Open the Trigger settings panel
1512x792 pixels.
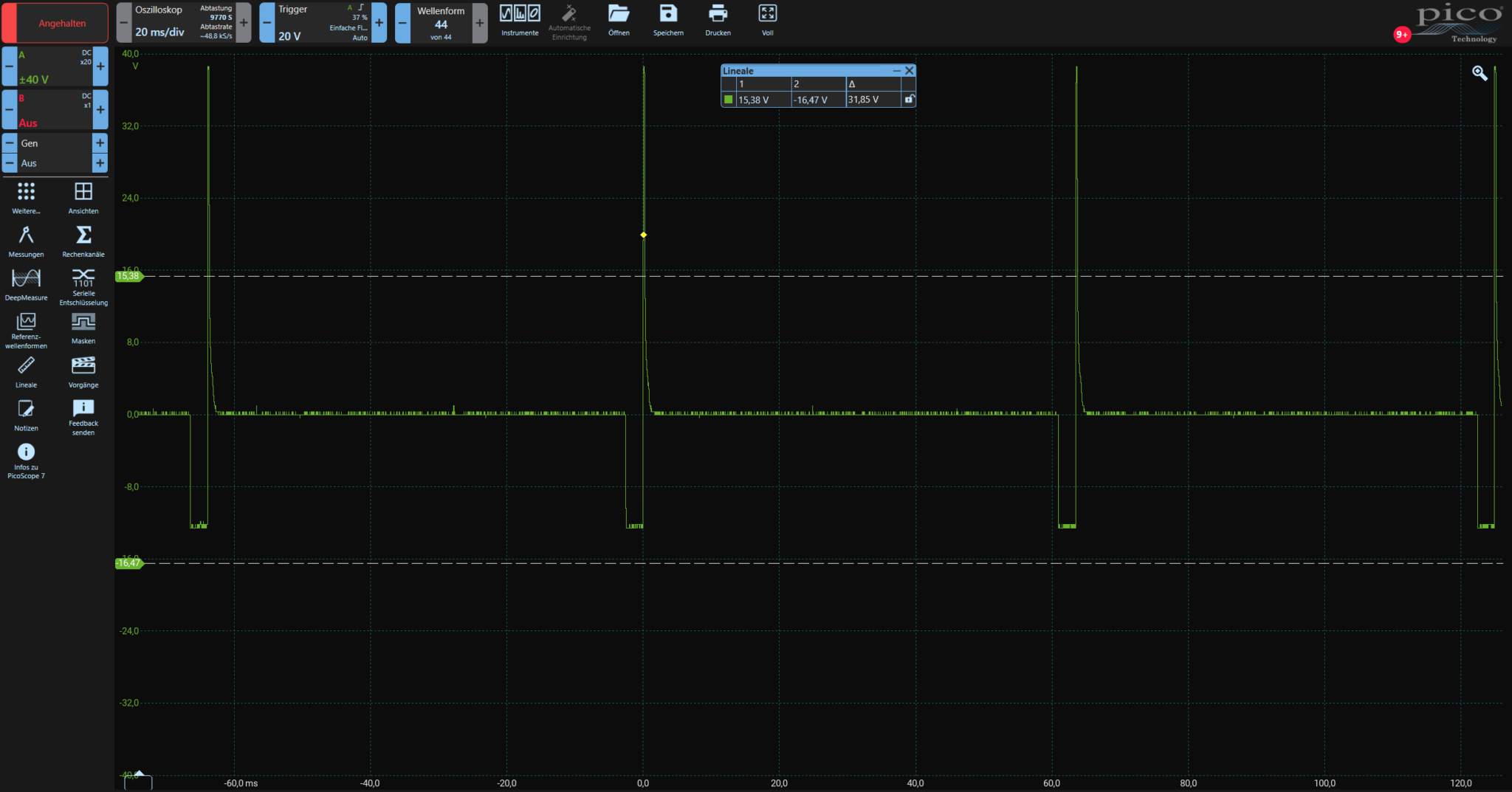(322, 22)
